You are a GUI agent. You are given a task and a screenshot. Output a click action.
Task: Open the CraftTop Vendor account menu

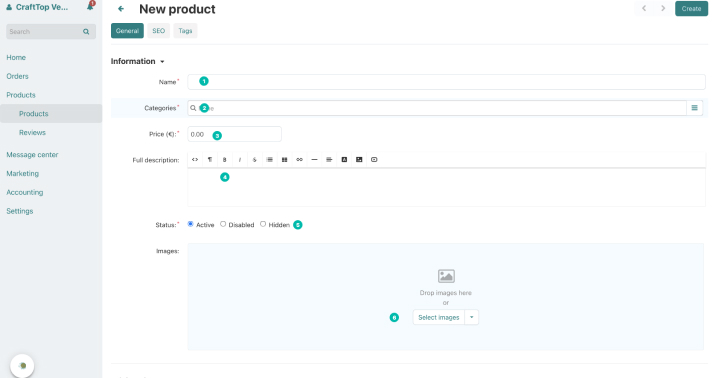click(37, 7)
